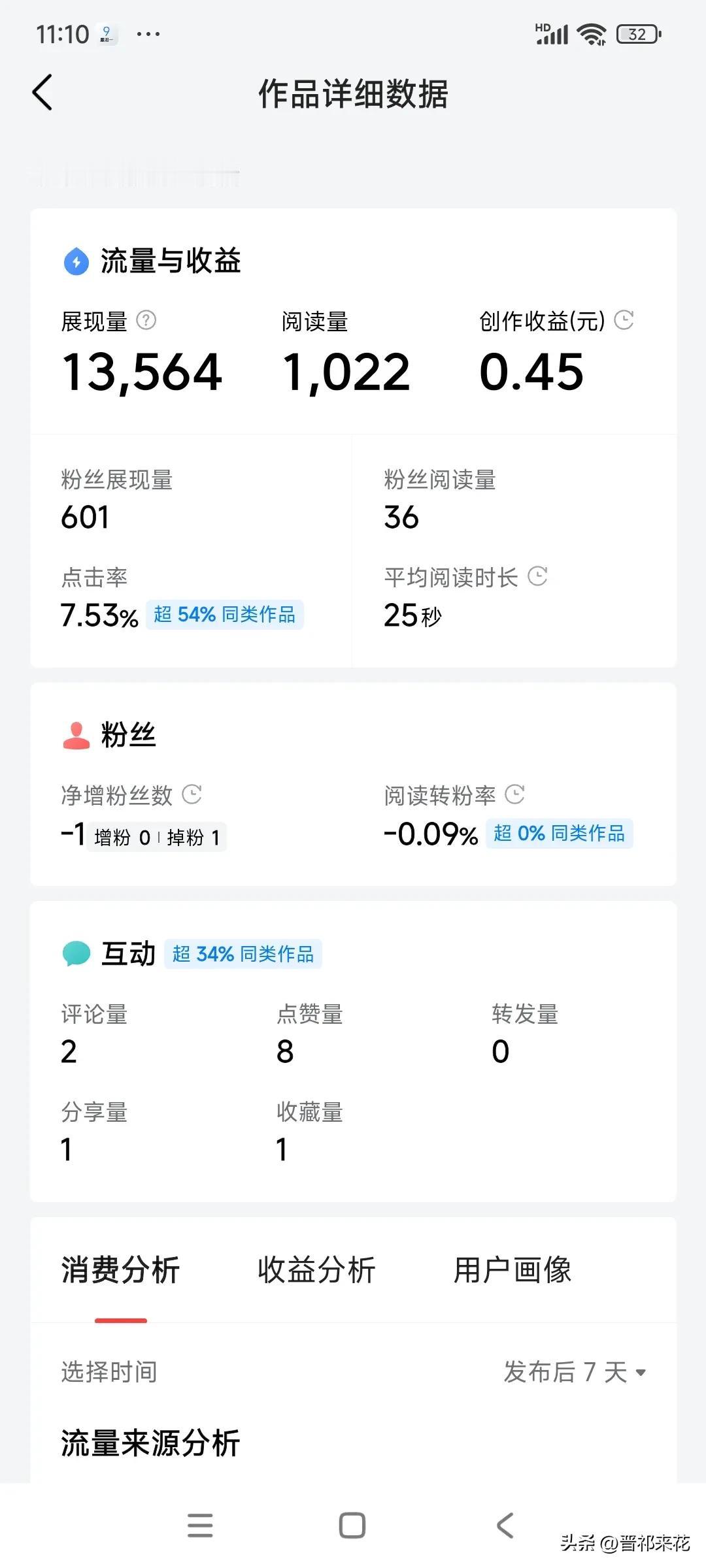The width and height of the screenshot is (706, 1568).
Task: Tap the back arrow at top left
Action: [x=42, y=92]
